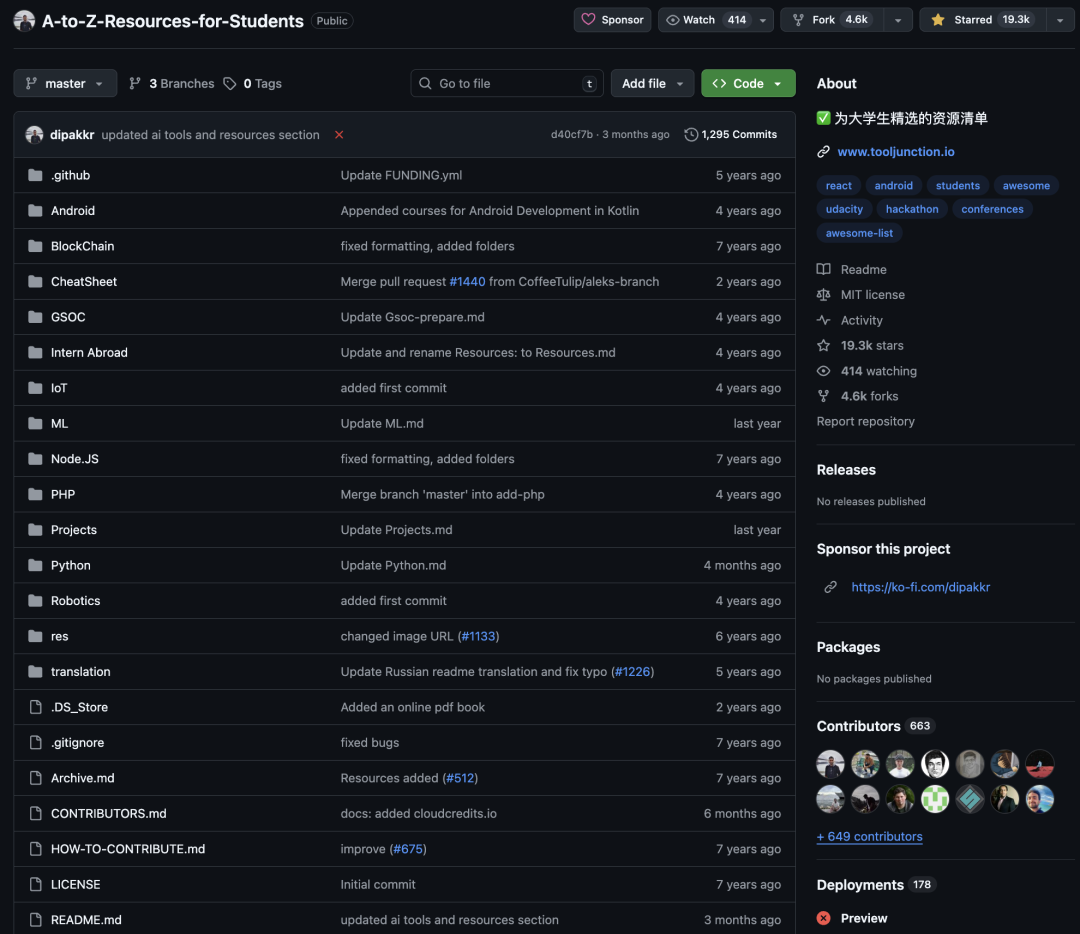Click the Robotics folder icon
The height and width of the screenshot is (934, 1080).
35,601
